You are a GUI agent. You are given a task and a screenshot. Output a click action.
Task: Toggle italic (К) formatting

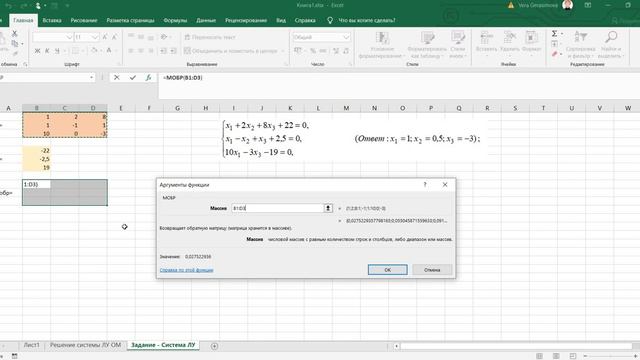tap(47, 51)
